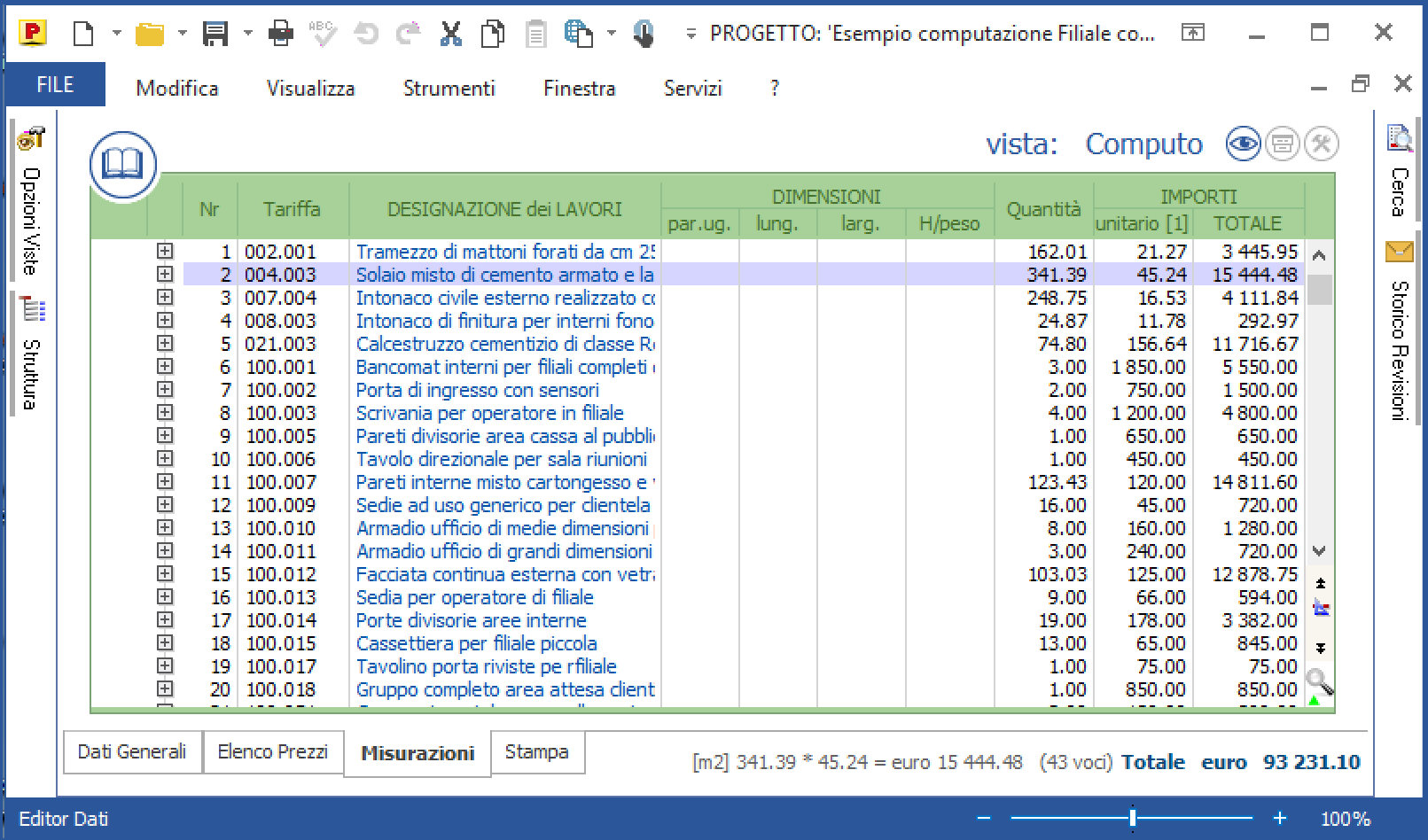Copy the selection using the toolbar
The height and width of the screenshot is (840, 1428).
493,34
